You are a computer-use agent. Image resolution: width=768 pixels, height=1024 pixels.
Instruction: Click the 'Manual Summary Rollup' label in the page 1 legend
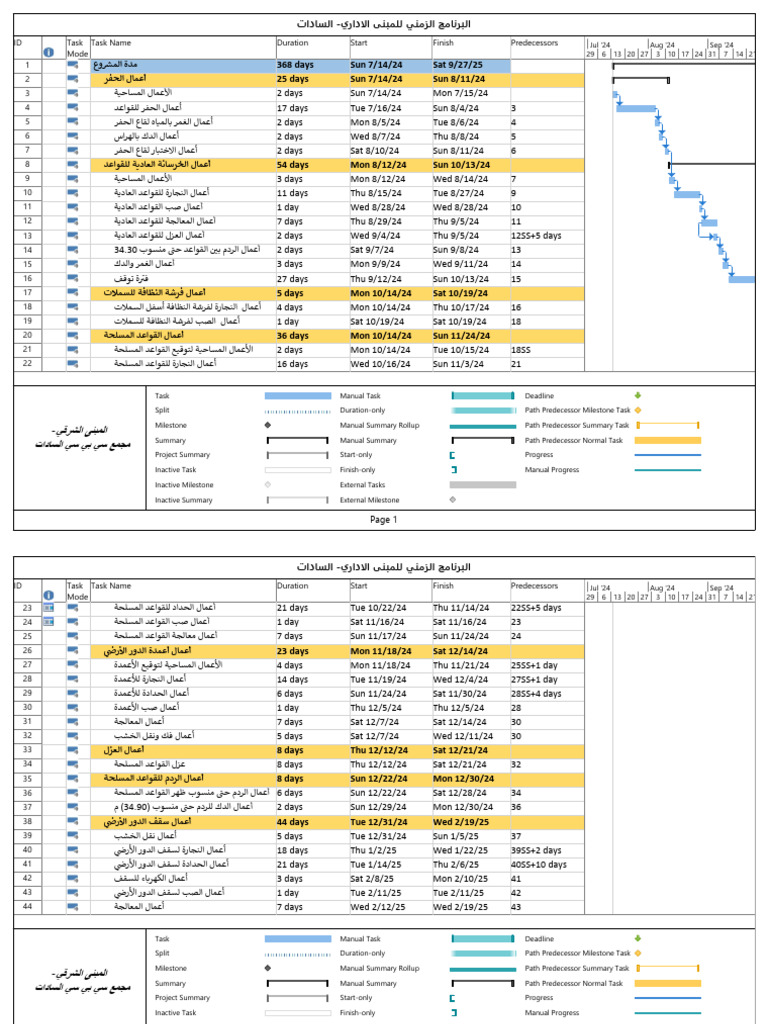point(379,425)
